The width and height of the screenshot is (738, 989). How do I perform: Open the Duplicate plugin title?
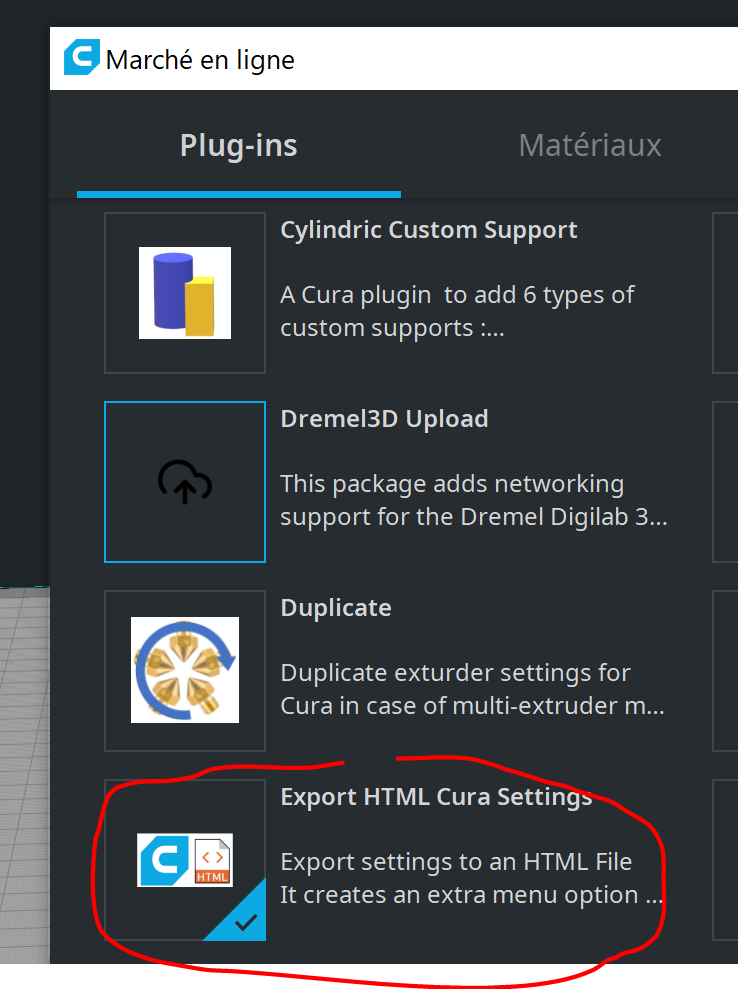coord(336,608)
